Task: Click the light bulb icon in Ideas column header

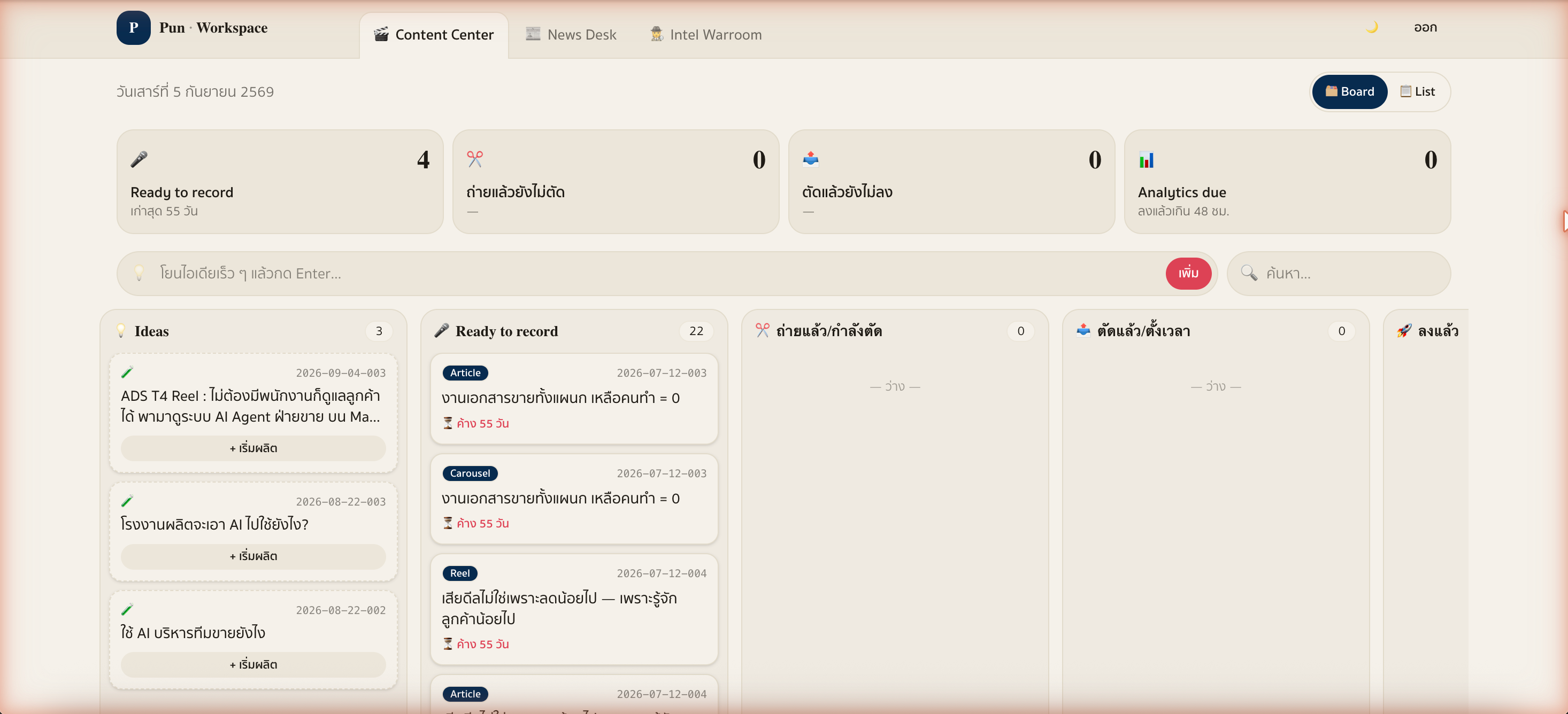Action: click(x=121, y=331)
